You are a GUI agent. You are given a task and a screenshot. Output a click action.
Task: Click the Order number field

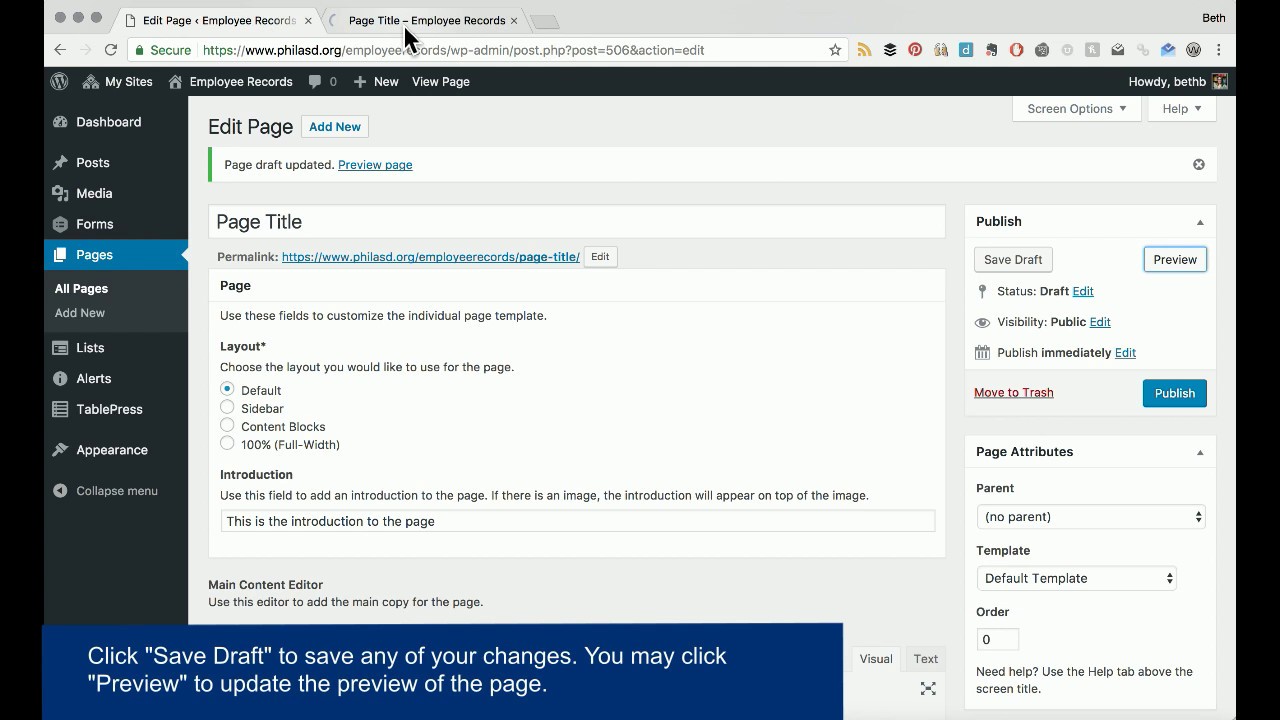click(x=998, y=639)
